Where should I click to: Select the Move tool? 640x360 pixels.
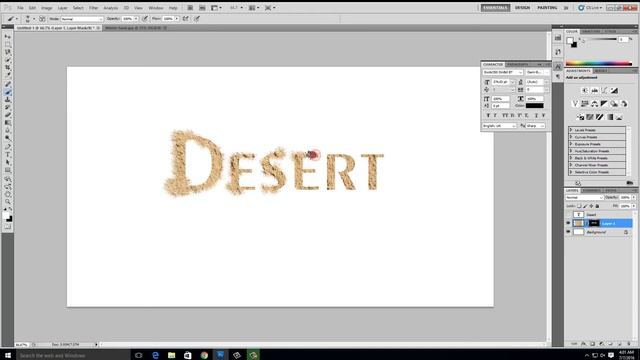[8, 37]
